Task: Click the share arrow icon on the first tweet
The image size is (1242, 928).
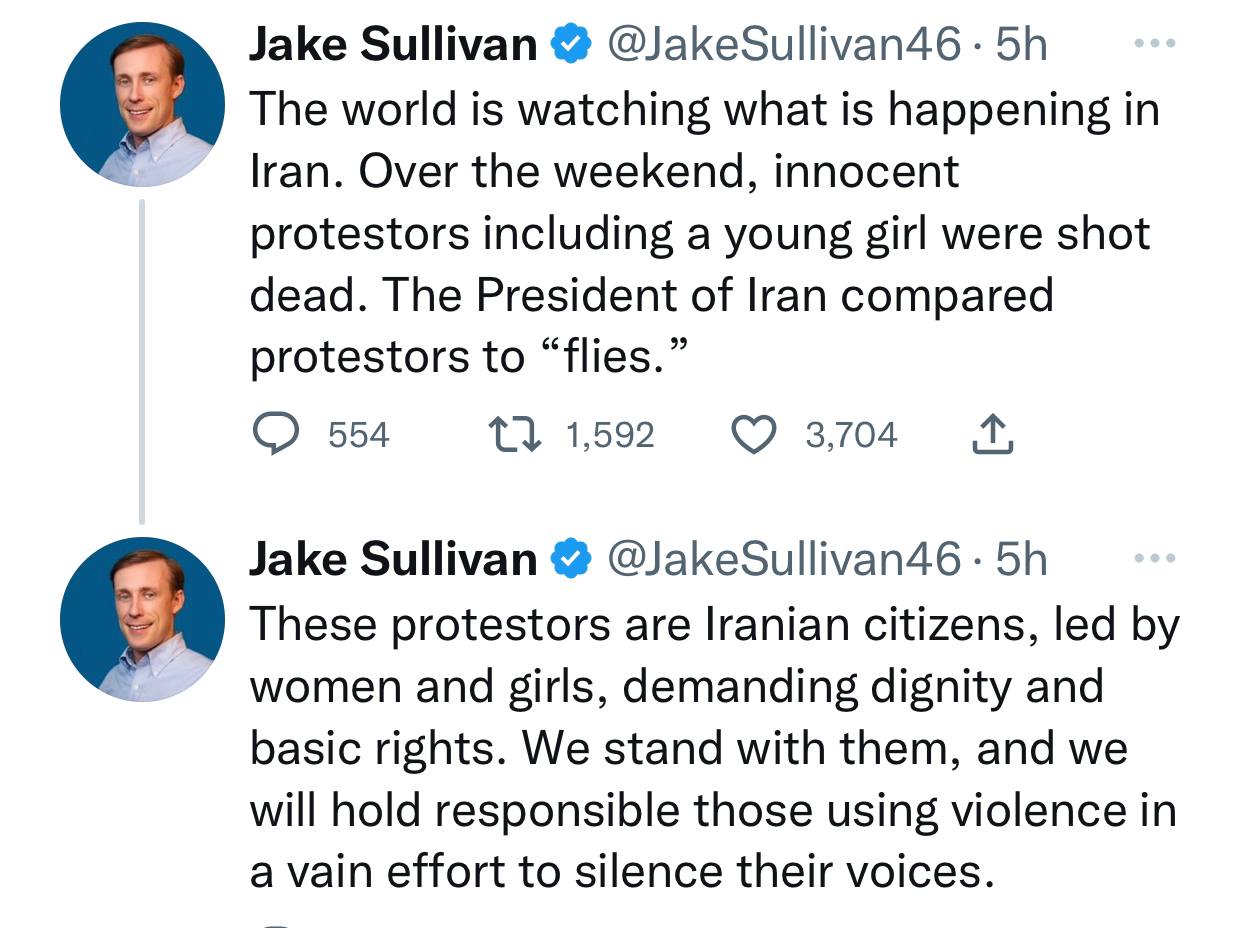Action: [x=993, y=435]
